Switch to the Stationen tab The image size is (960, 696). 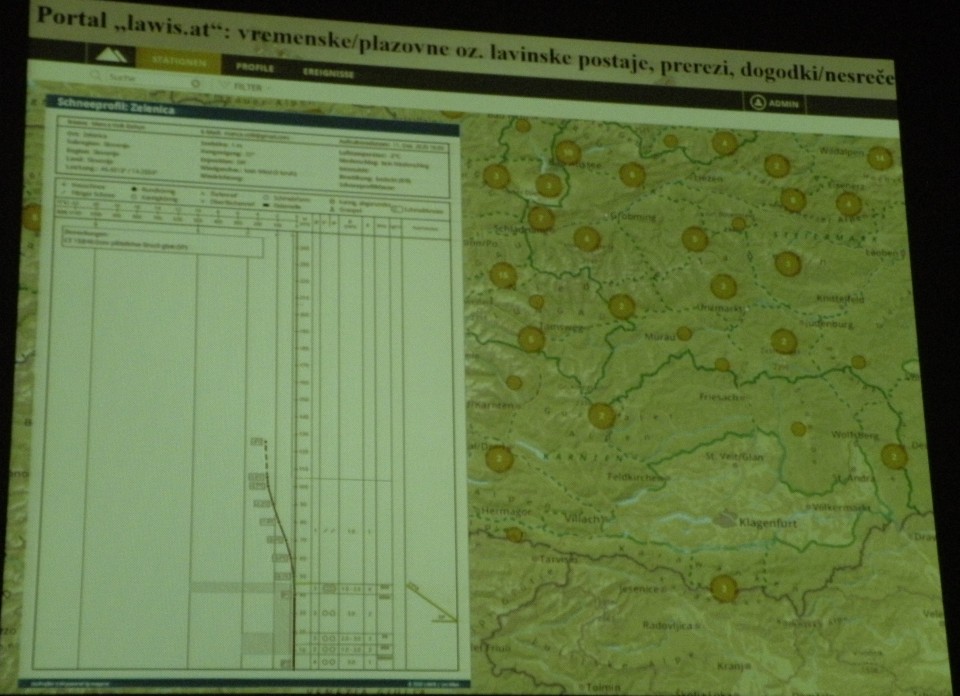(179, 62)
